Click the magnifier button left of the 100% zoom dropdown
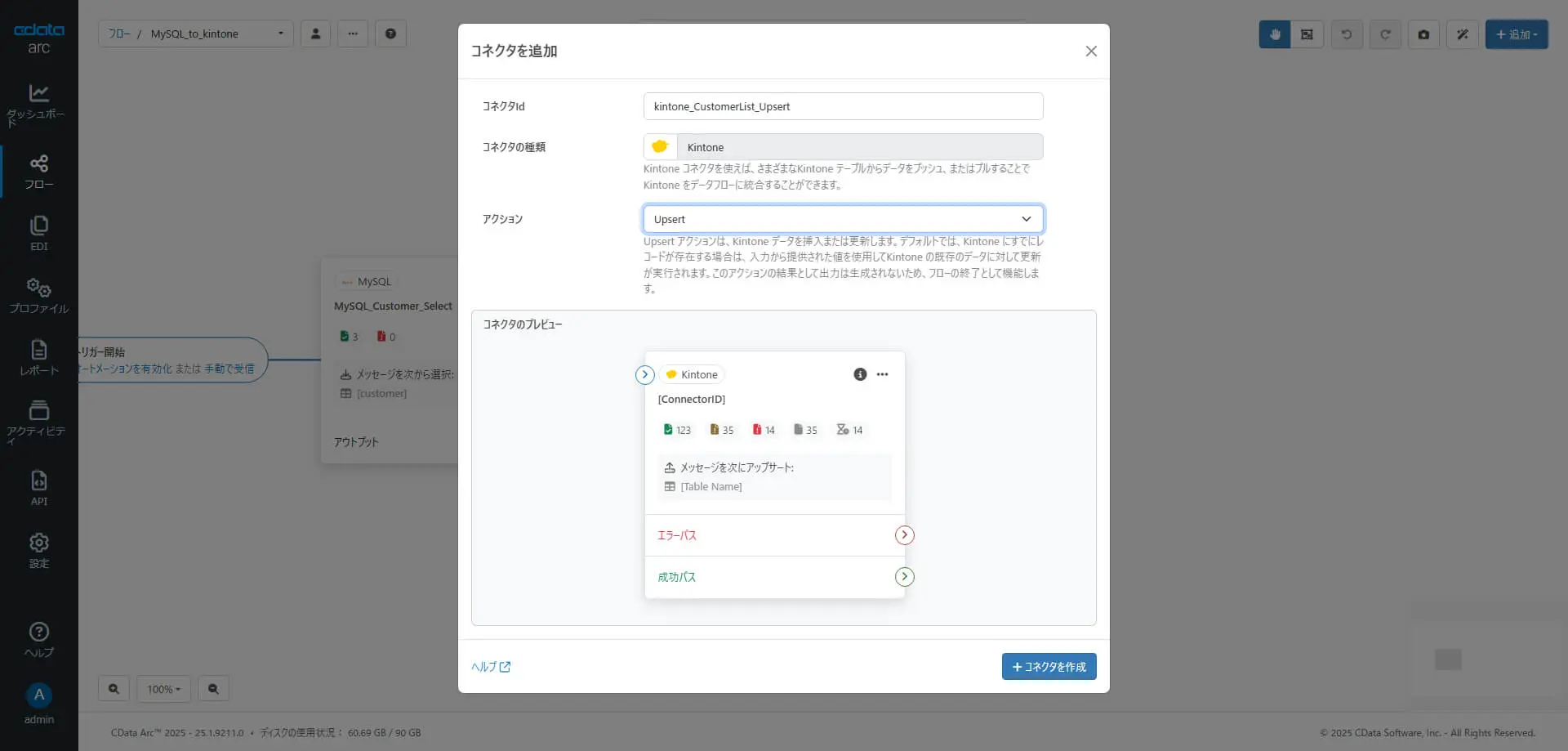The width and height of the screenshot is (1568, 751). tap(114, 689)
